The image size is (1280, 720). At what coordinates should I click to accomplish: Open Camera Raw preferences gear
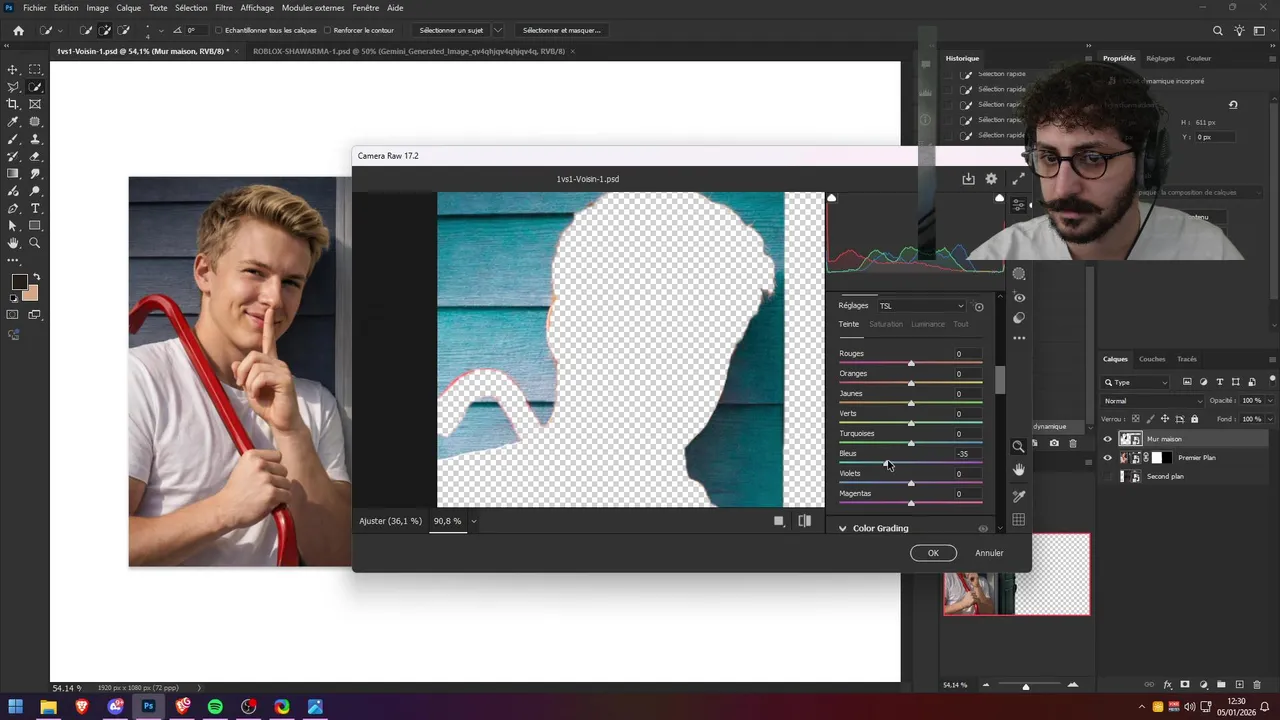point(991,179)
